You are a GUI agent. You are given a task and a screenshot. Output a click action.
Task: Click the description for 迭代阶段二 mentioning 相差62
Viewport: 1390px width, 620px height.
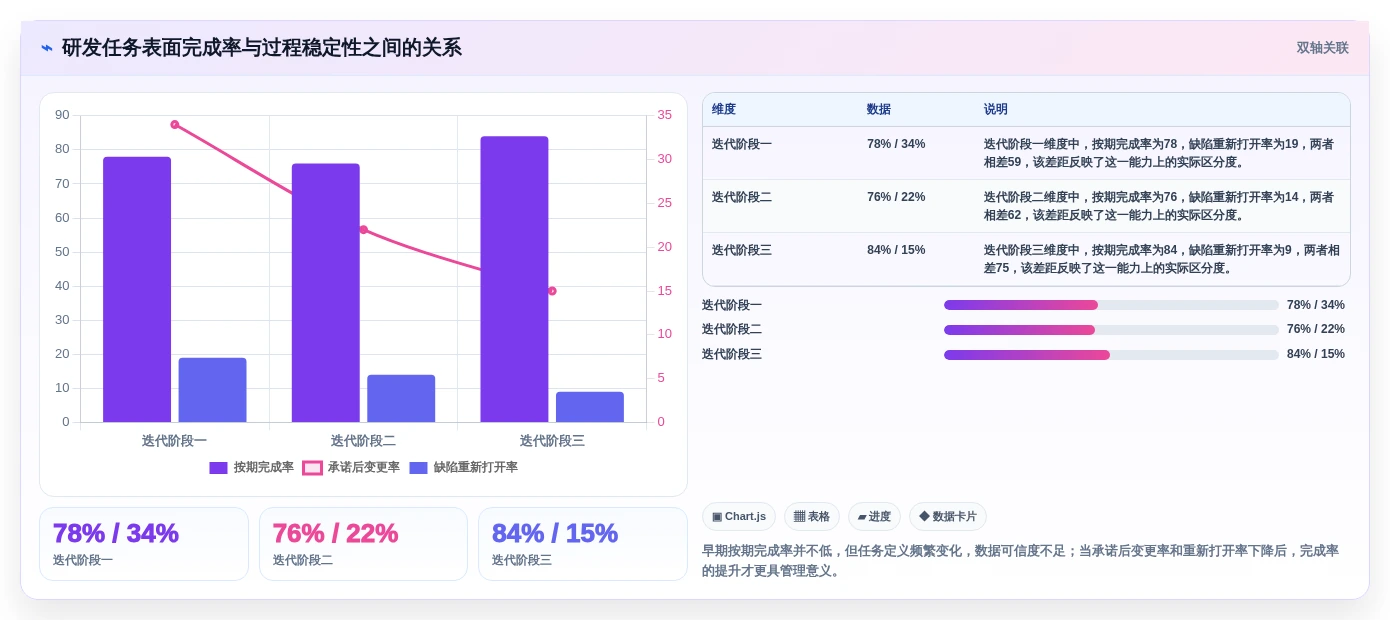click(x=1159, y=206)
